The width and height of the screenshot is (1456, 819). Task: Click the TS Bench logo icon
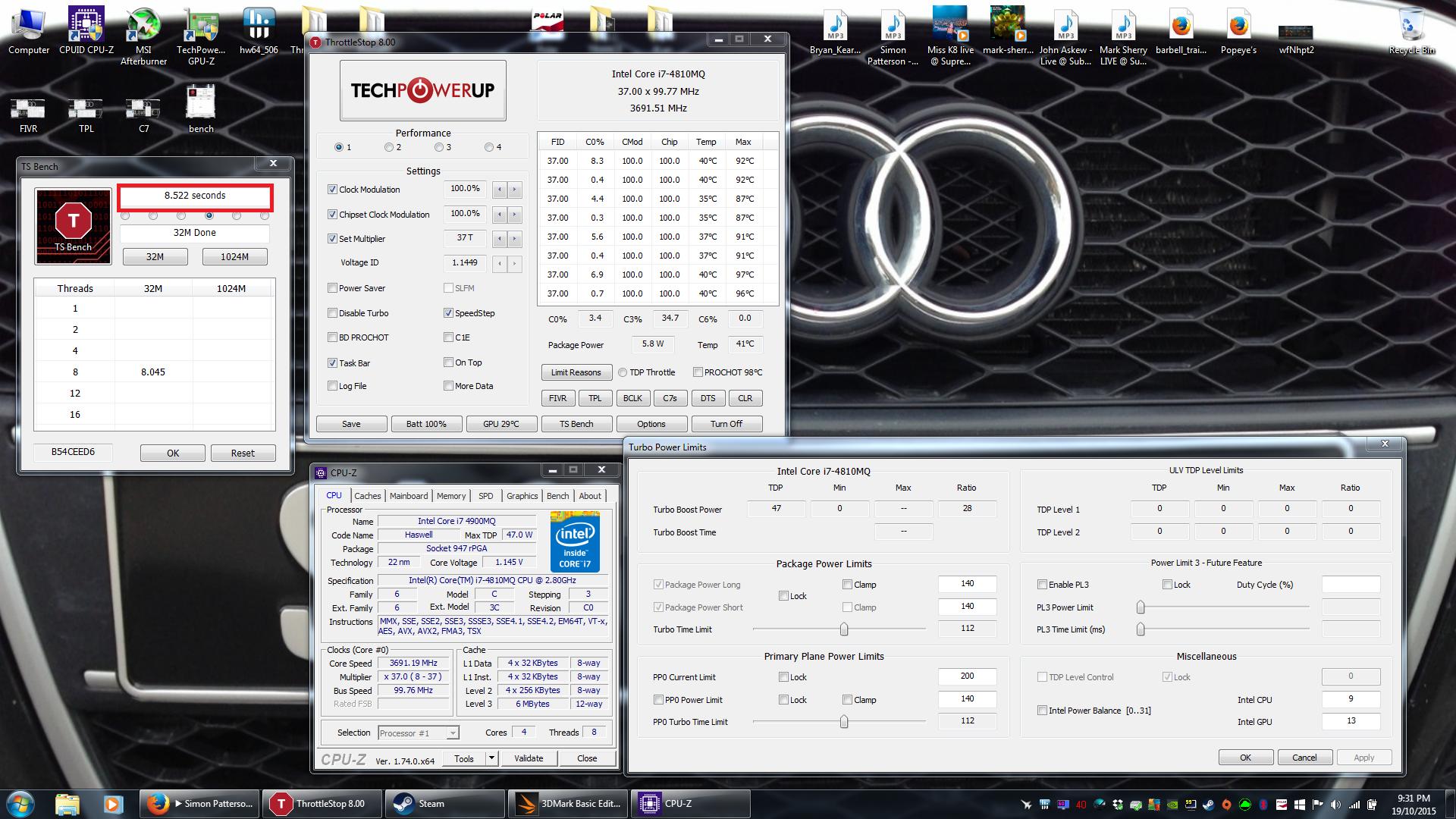tap(74, 226)
